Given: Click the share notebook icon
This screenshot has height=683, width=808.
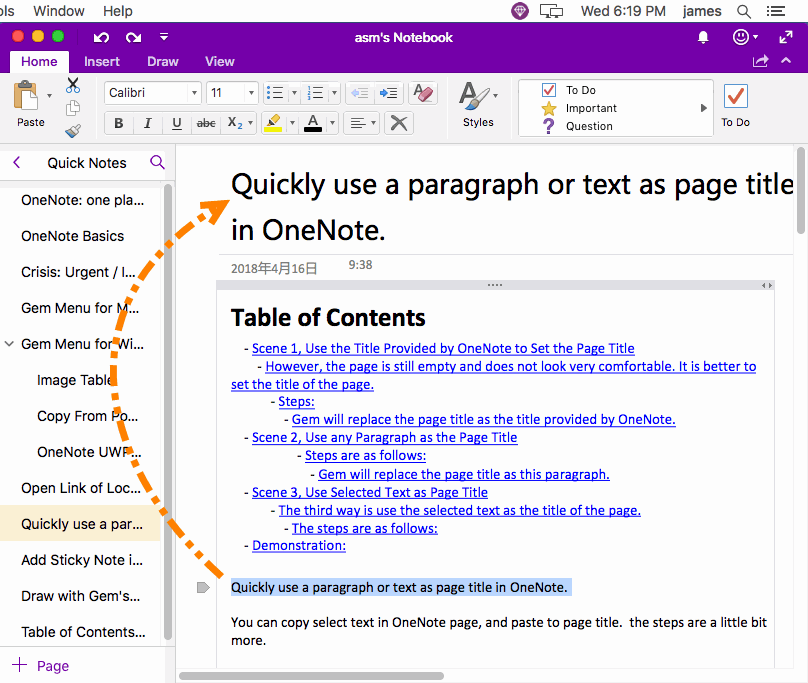Looking at the screenshot, I should [x=761, y=61].
